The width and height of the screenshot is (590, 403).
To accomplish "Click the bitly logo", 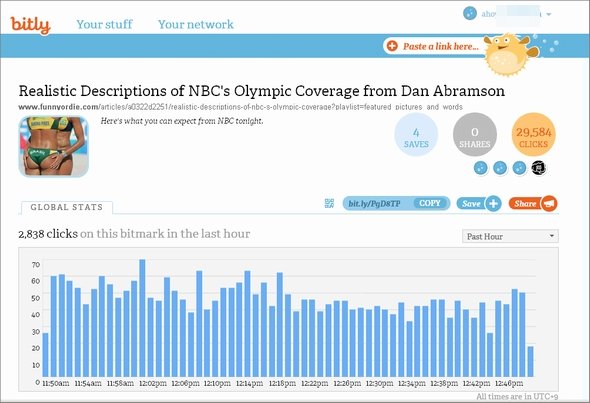I will tap(30, 25).
